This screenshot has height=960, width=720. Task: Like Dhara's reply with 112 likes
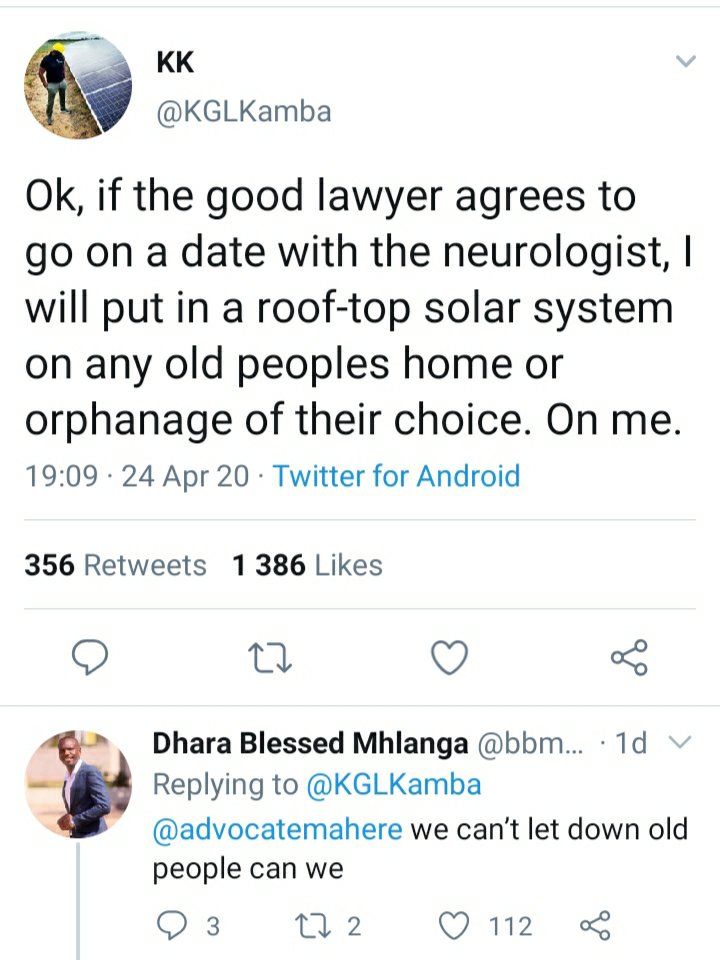click(x=457, y=926)
